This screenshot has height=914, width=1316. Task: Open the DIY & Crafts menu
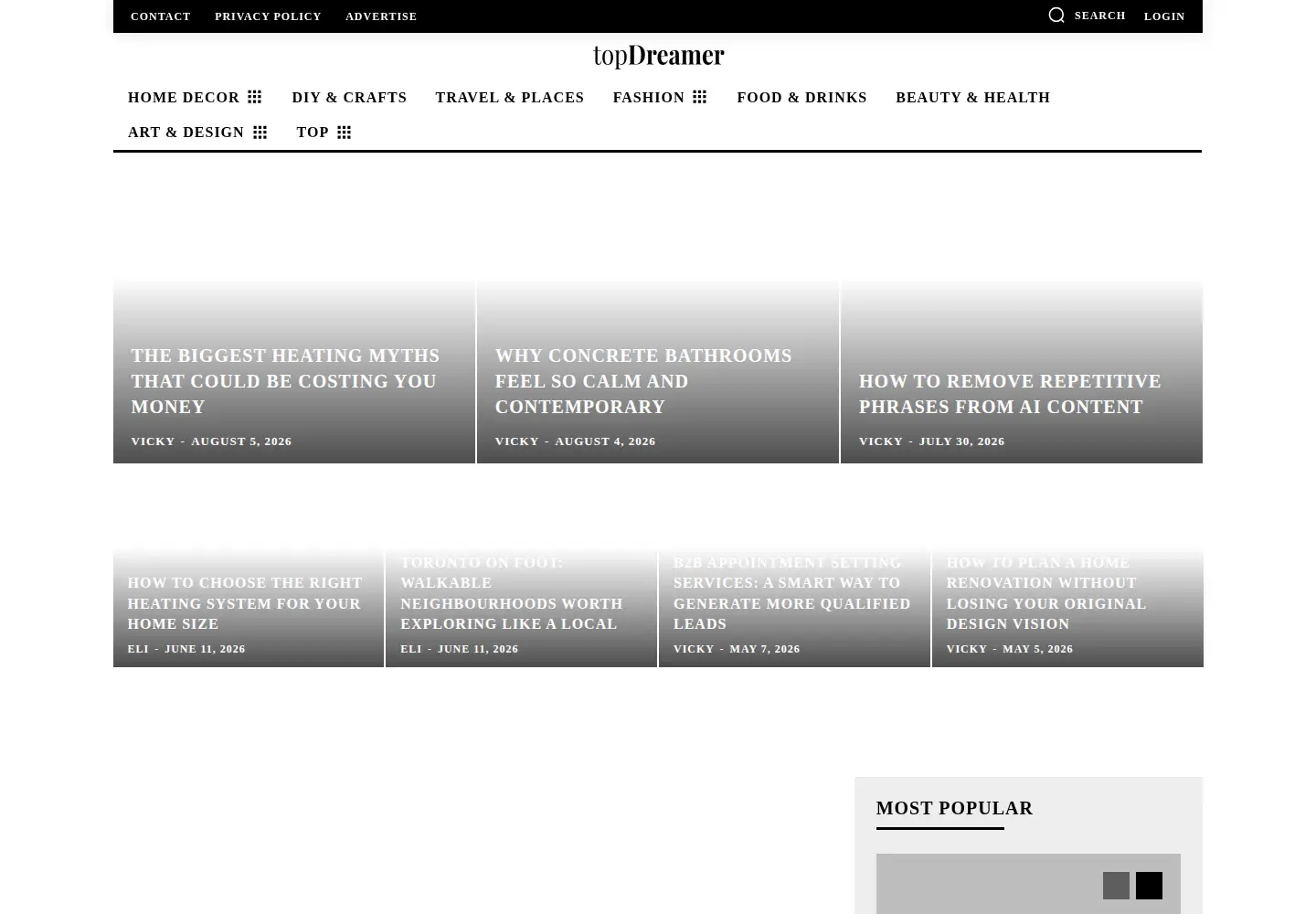[x=349, y=98]
